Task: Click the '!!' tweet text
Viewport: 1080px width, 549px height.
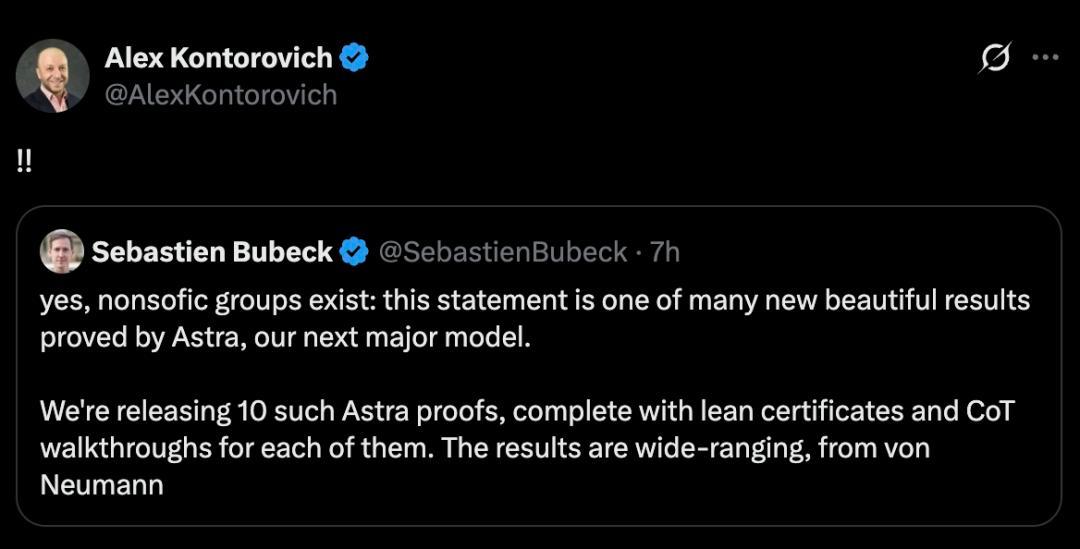Action: (23, 163)
